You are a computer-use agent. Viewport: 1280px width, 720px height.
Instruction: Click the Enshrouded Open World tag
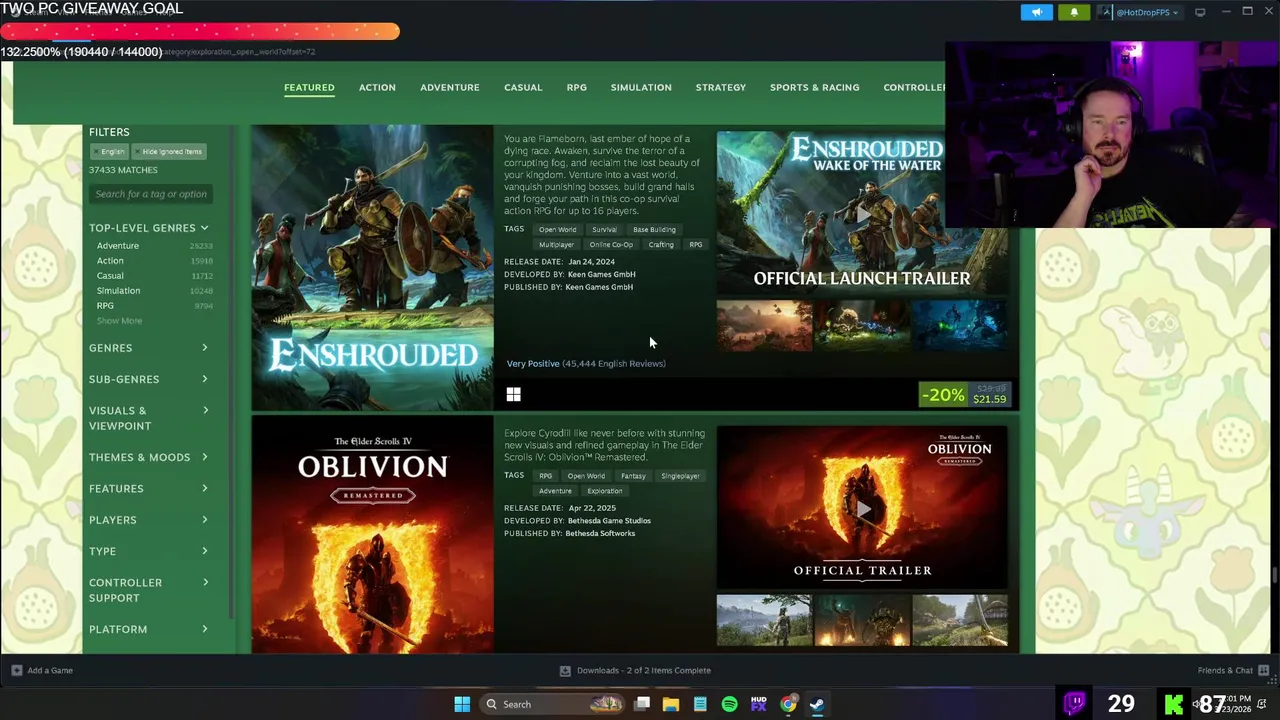[557, 230]
